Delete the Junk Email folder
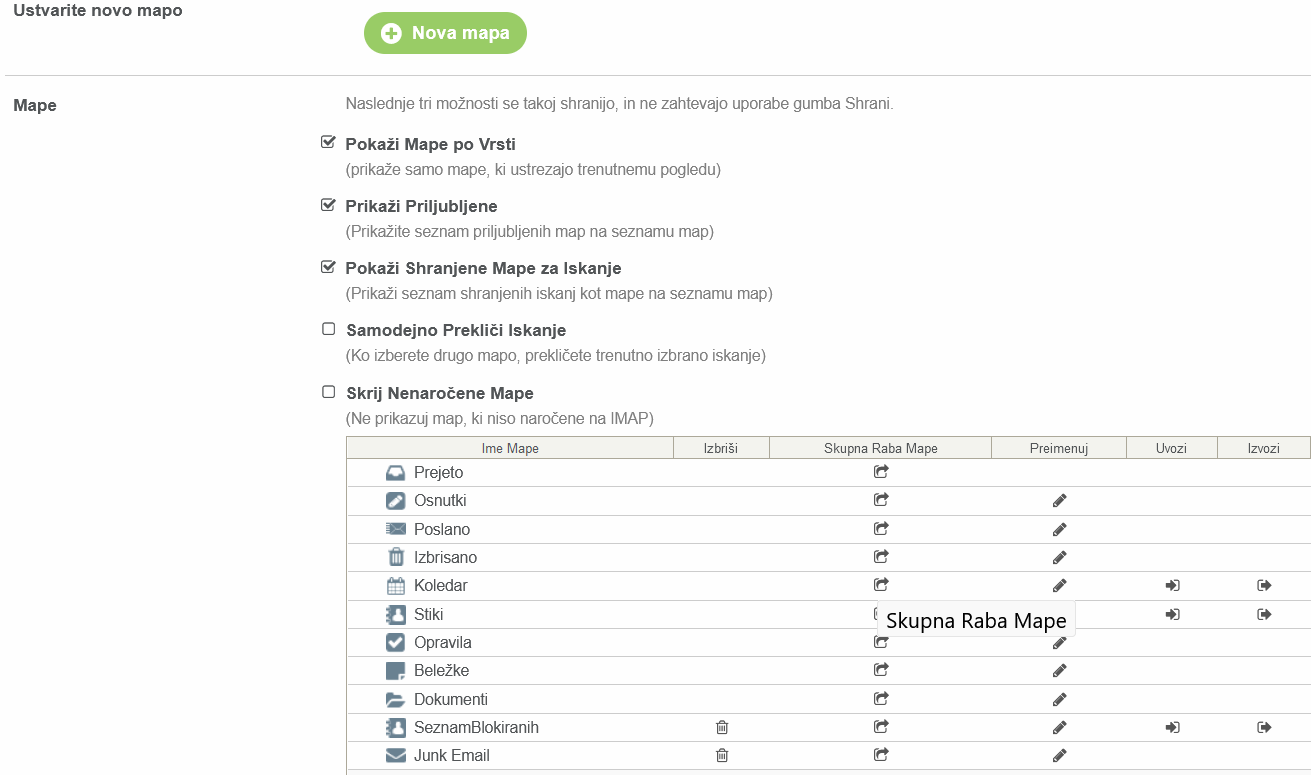The image size is (1311, 775). click(x=722, y=756)
